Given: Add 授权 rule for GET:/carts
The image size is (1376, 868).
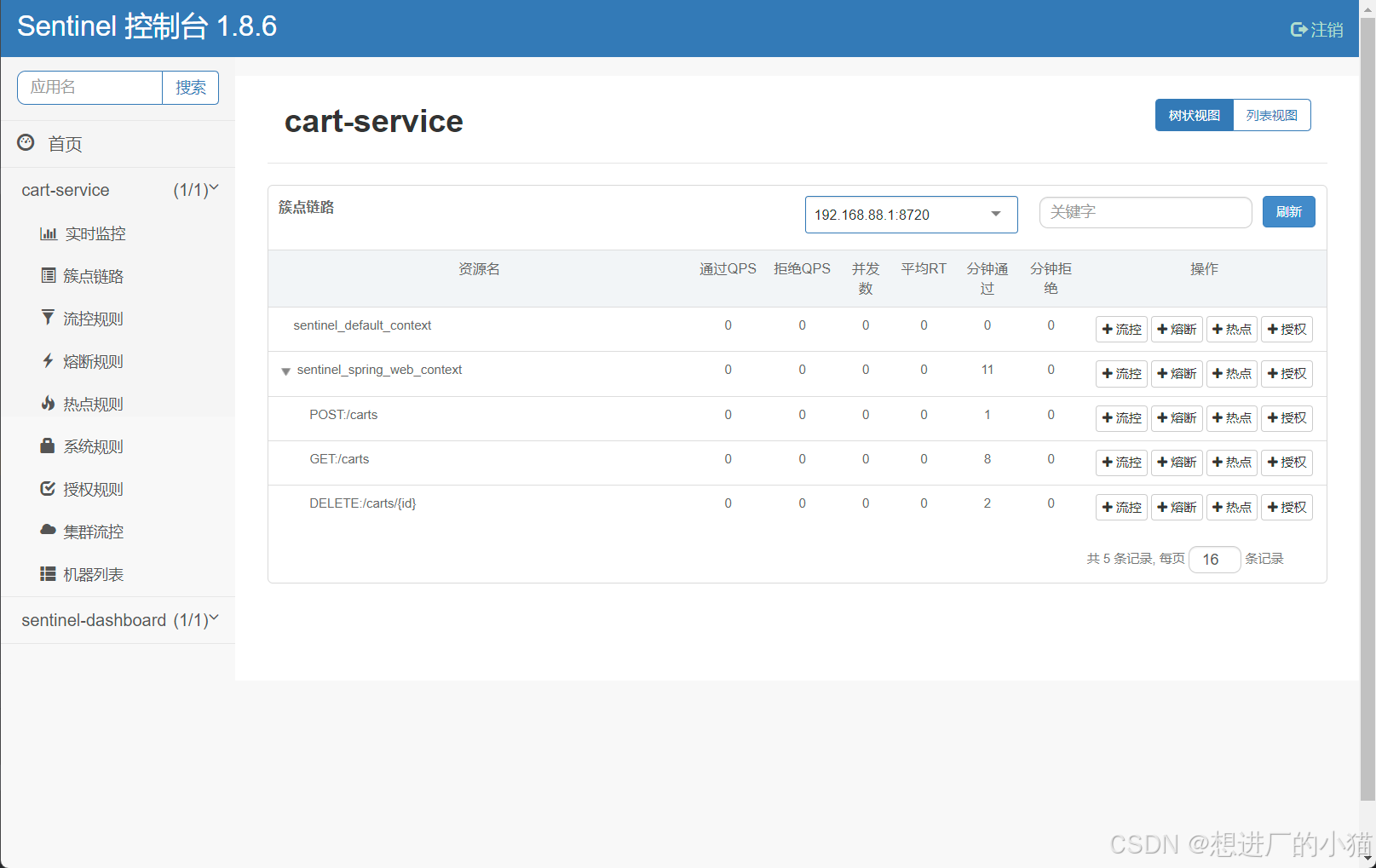Looking at the screenshot, I should coord(1287,463).
